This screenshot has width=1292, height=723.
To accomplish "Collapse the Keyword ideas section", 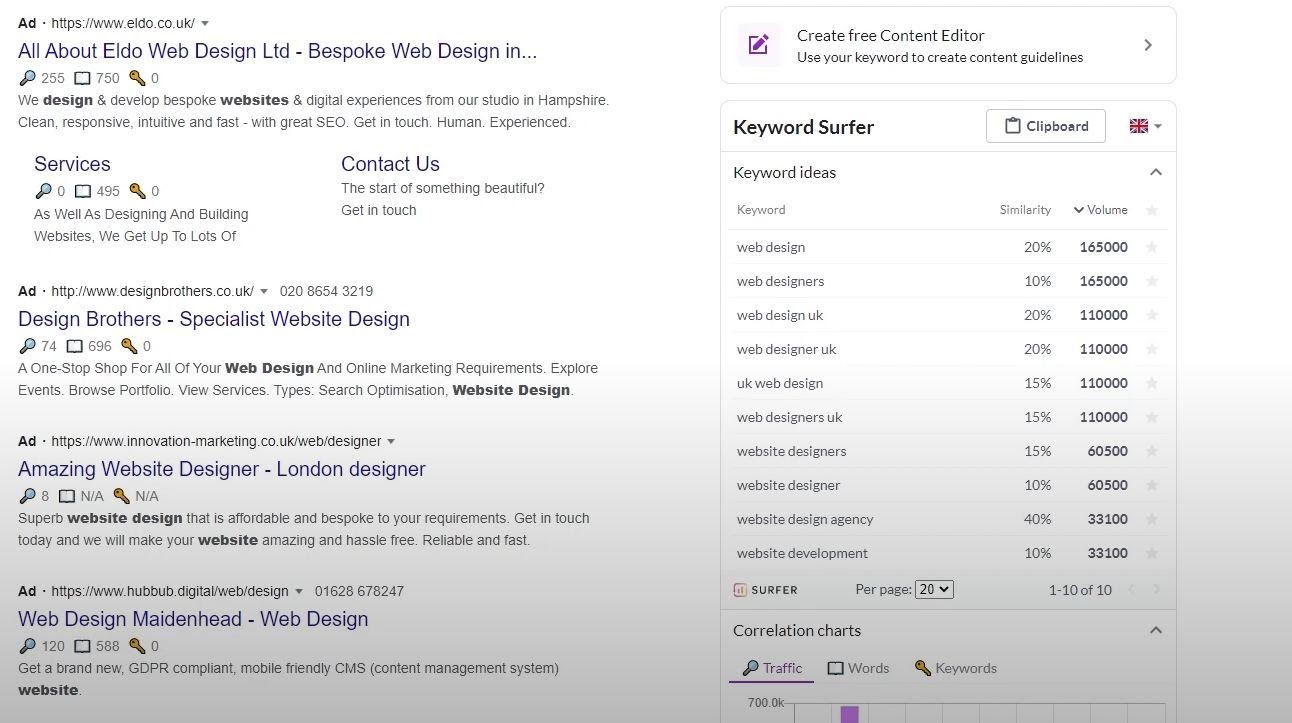I will point(1156,172).
